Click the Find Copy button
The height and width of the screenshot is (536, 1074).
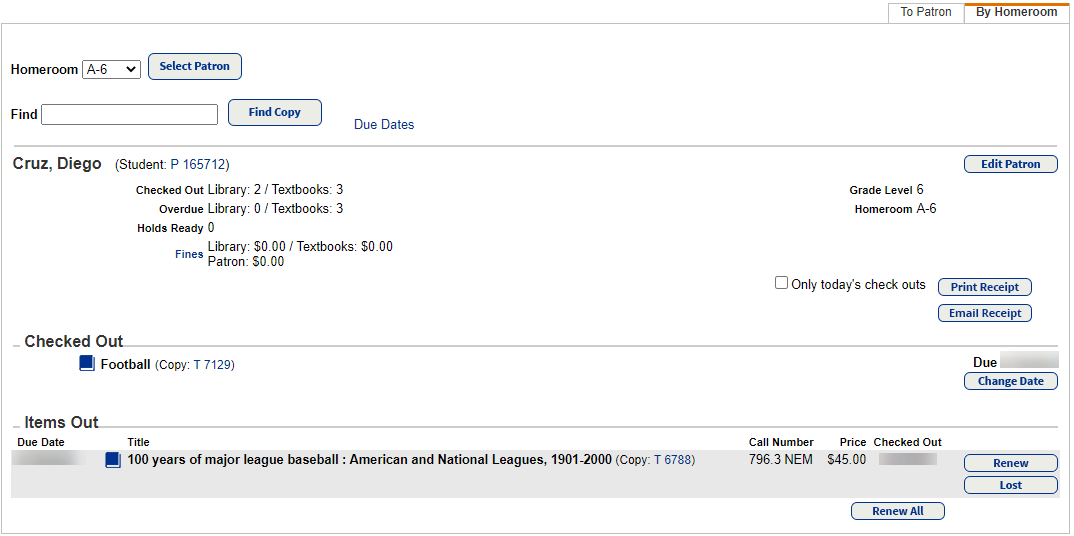(274, 112)
